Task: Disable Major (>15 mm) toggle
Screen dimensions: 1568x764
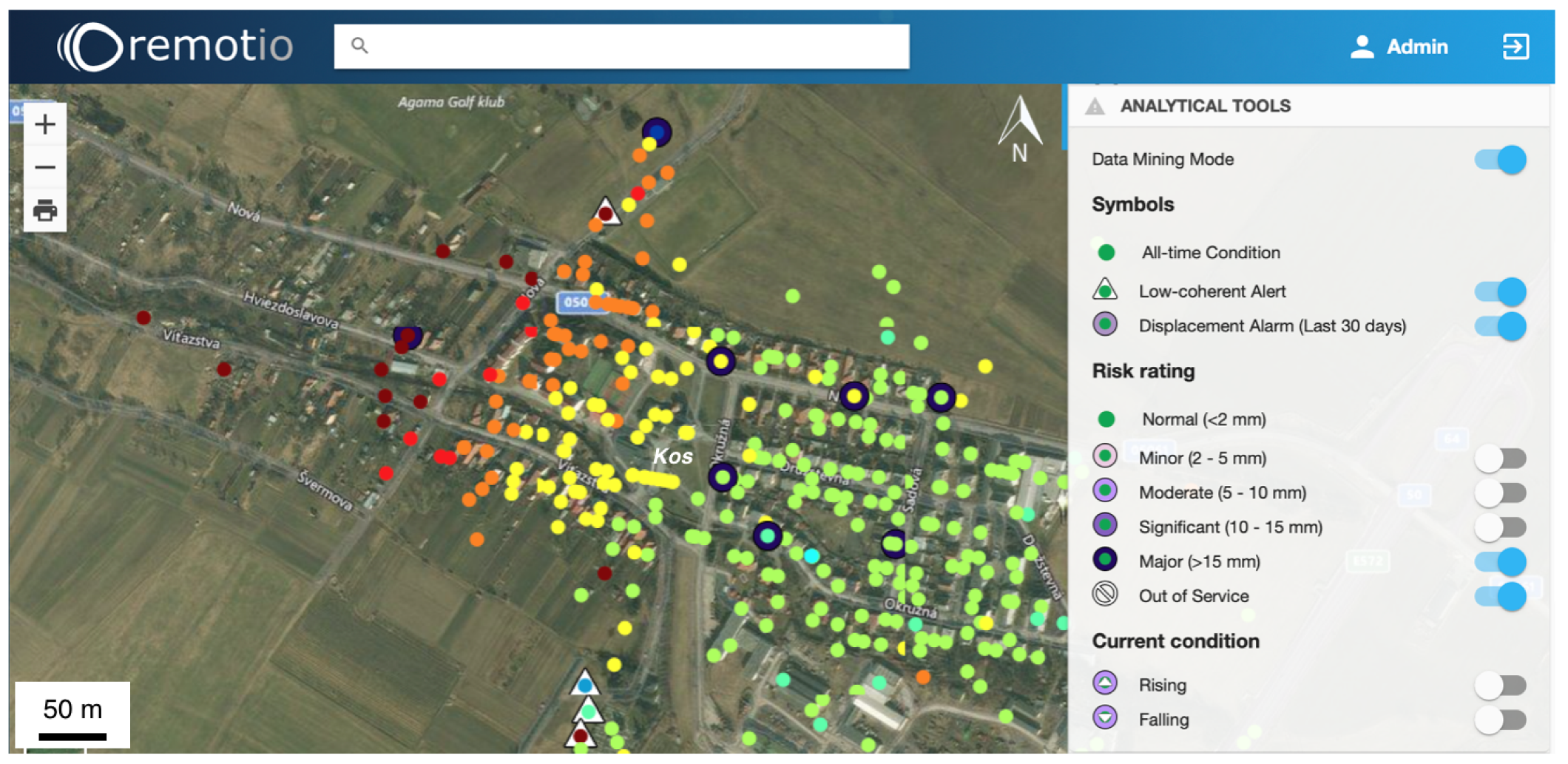Action: (x=1500, y=562)
